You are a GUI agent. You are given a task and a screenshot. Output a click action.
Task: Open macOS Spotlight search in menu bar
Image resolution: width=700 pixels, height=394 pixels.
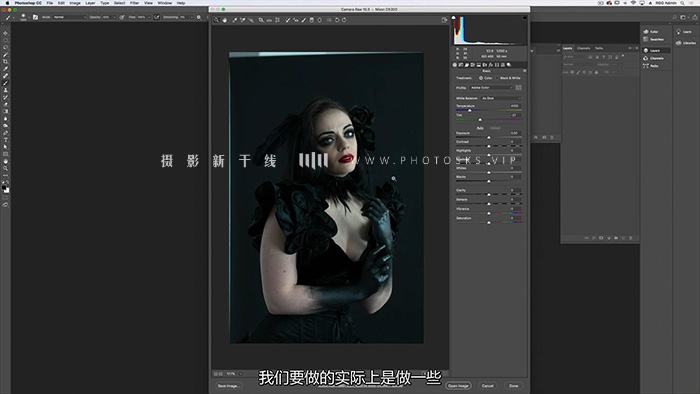[682, 3]
